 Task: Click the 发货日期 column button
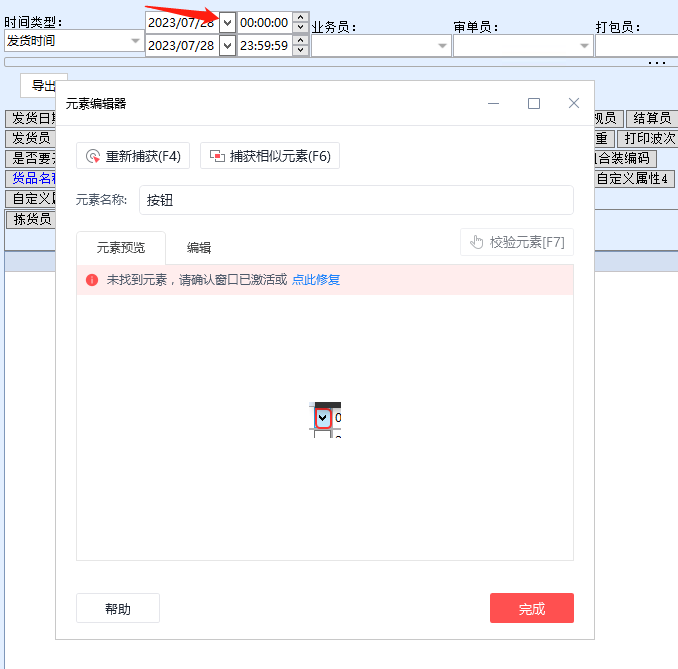[x=31, y=118]
